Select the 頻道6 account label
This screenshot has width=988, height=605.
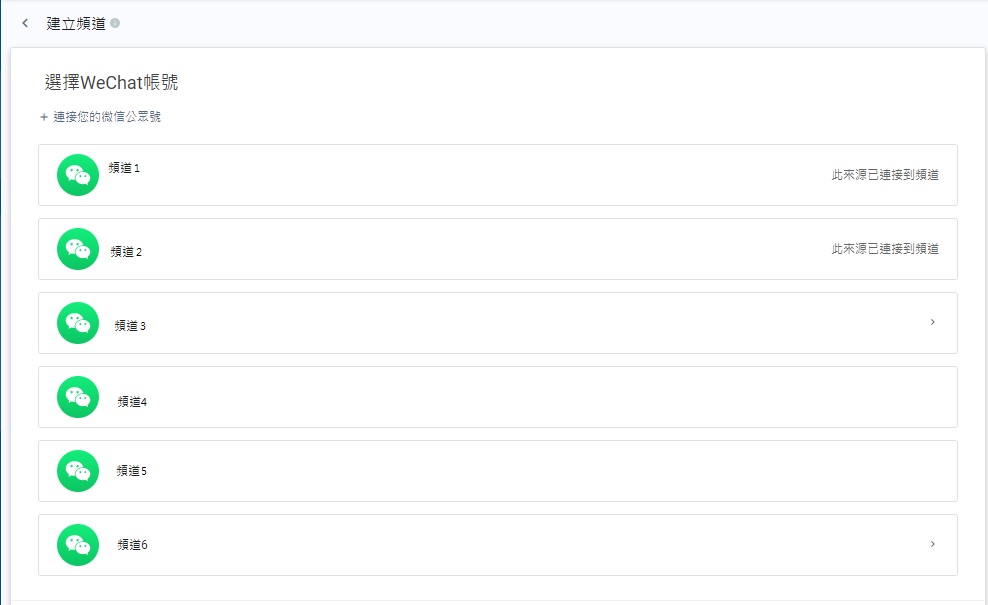tap(133, 545)
